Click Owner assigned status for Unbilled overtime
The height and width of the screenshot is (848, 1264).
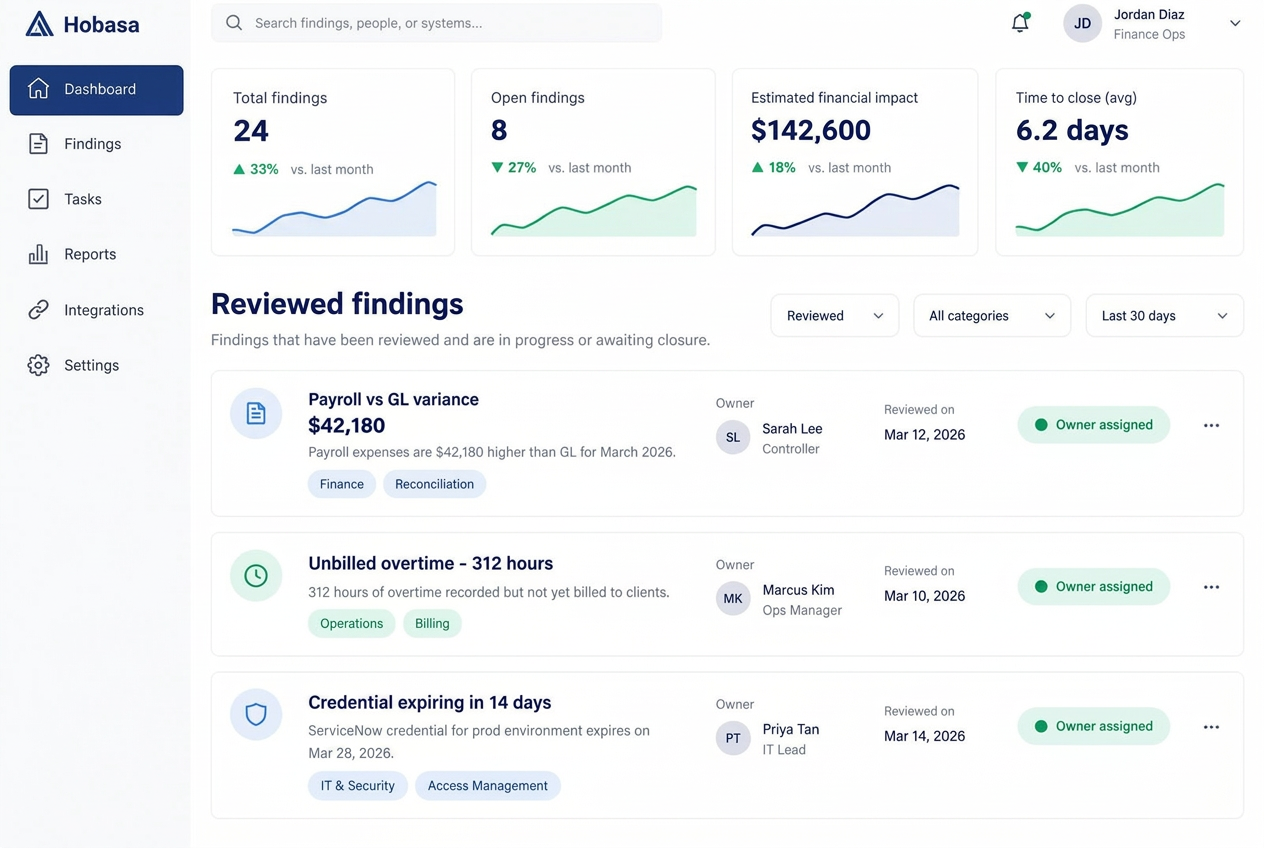point(1094,587)
